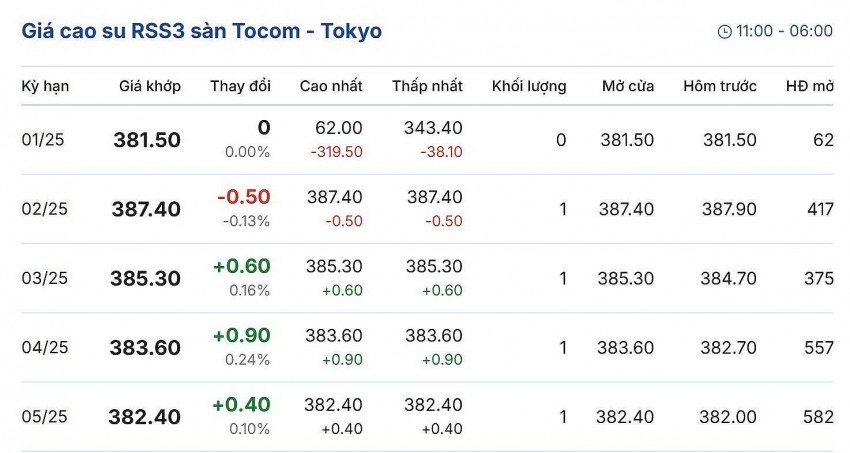Select the 03/25 contract row
850x453 pixels.
click(x=43, y=279)
